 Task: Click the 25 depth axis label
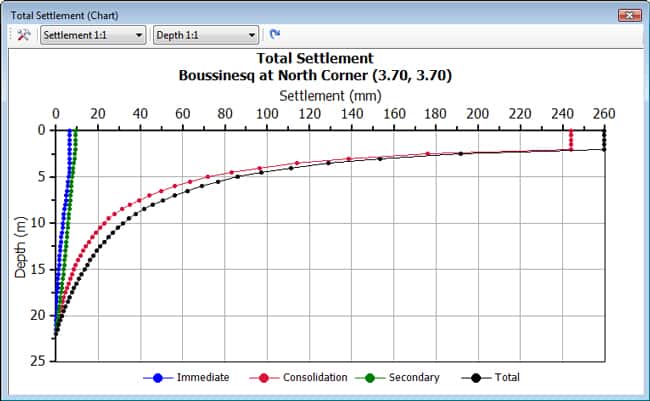(37, 361)
